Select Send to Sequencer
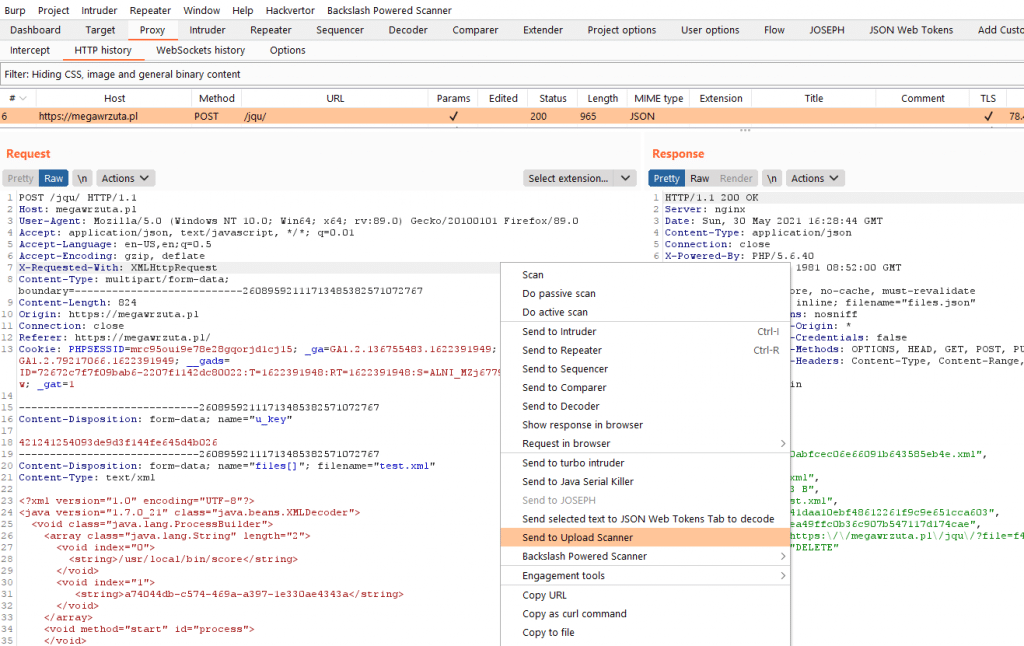The width and height of the screenshot is (1024, 646). point(645,369)
